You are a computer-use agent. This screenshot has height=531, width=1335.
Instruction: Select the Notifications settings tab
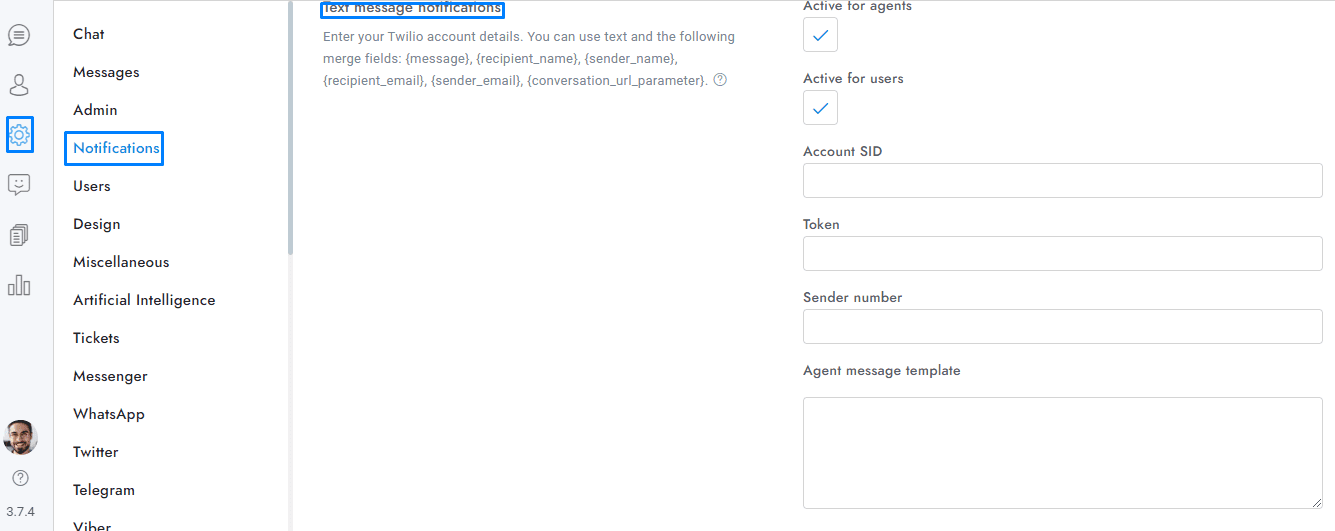pos(116,148)
